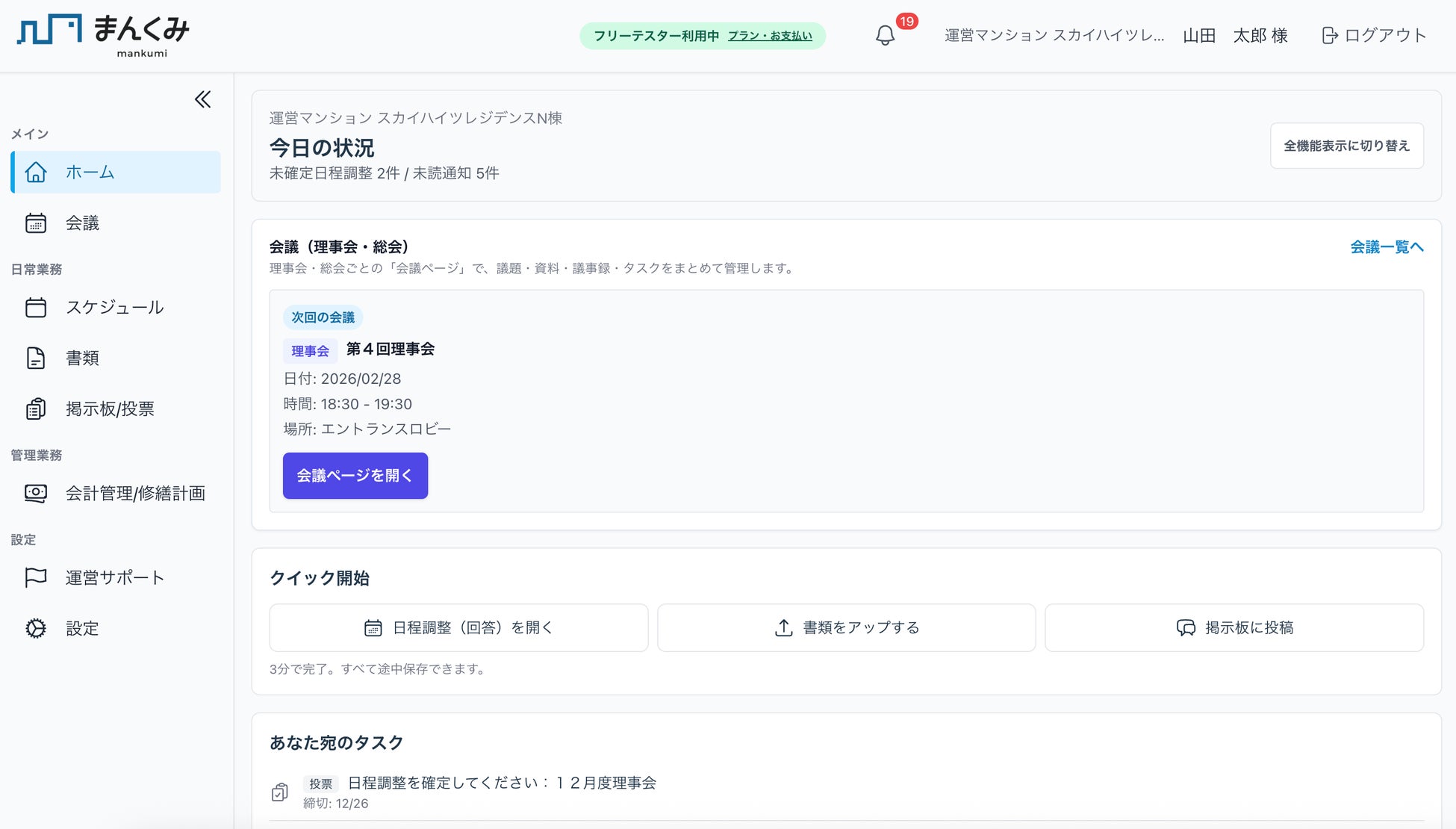Open the 日程調整を確定してください task item
This screenshot has height=829, width=1456.
[x=502, y=783]
